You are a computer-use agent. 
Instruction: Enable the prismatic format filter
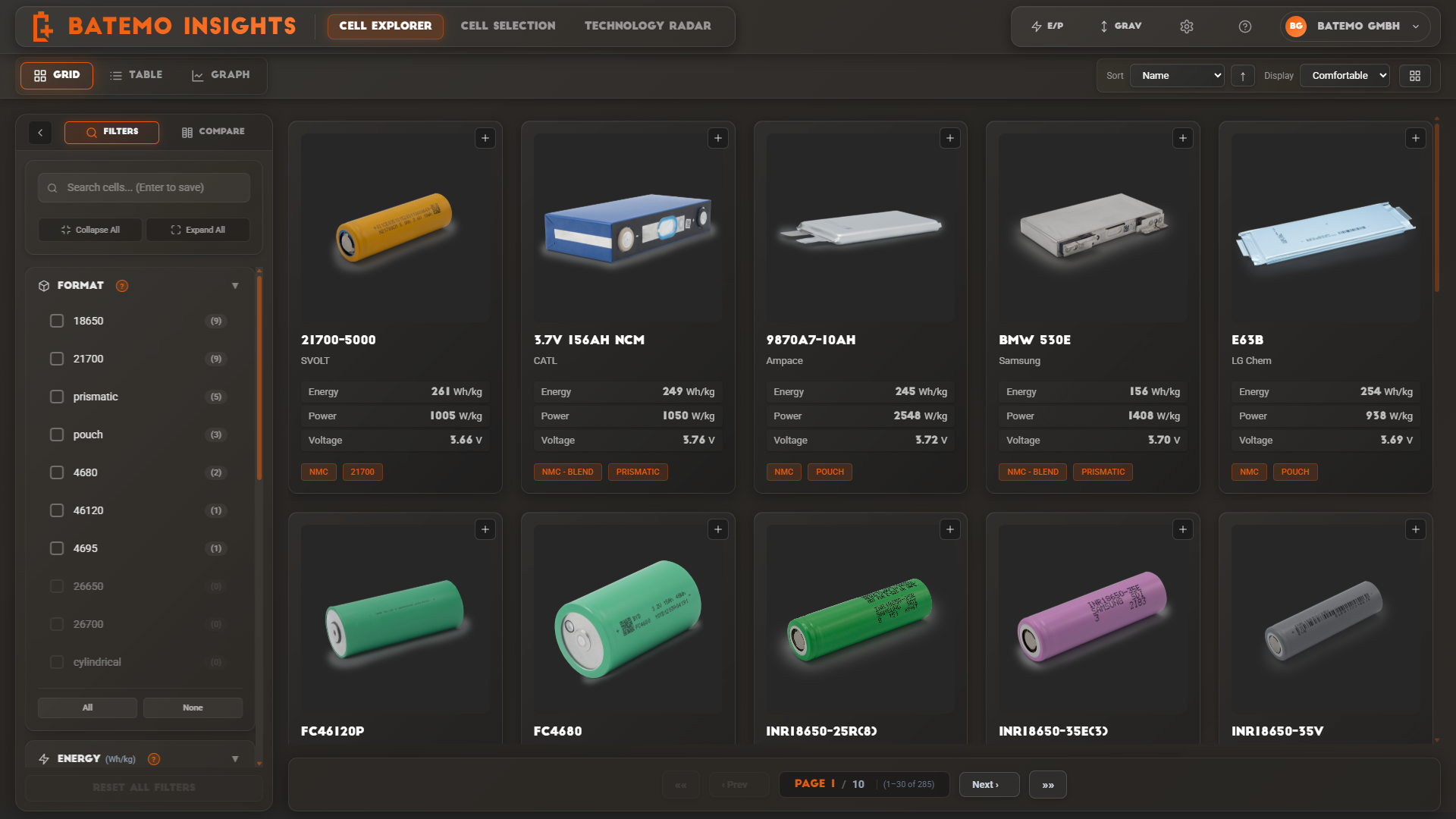57,397
